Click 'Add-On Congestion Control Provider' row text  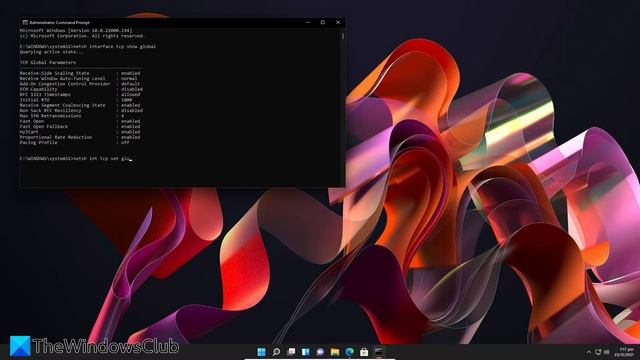tap(65, 84)
